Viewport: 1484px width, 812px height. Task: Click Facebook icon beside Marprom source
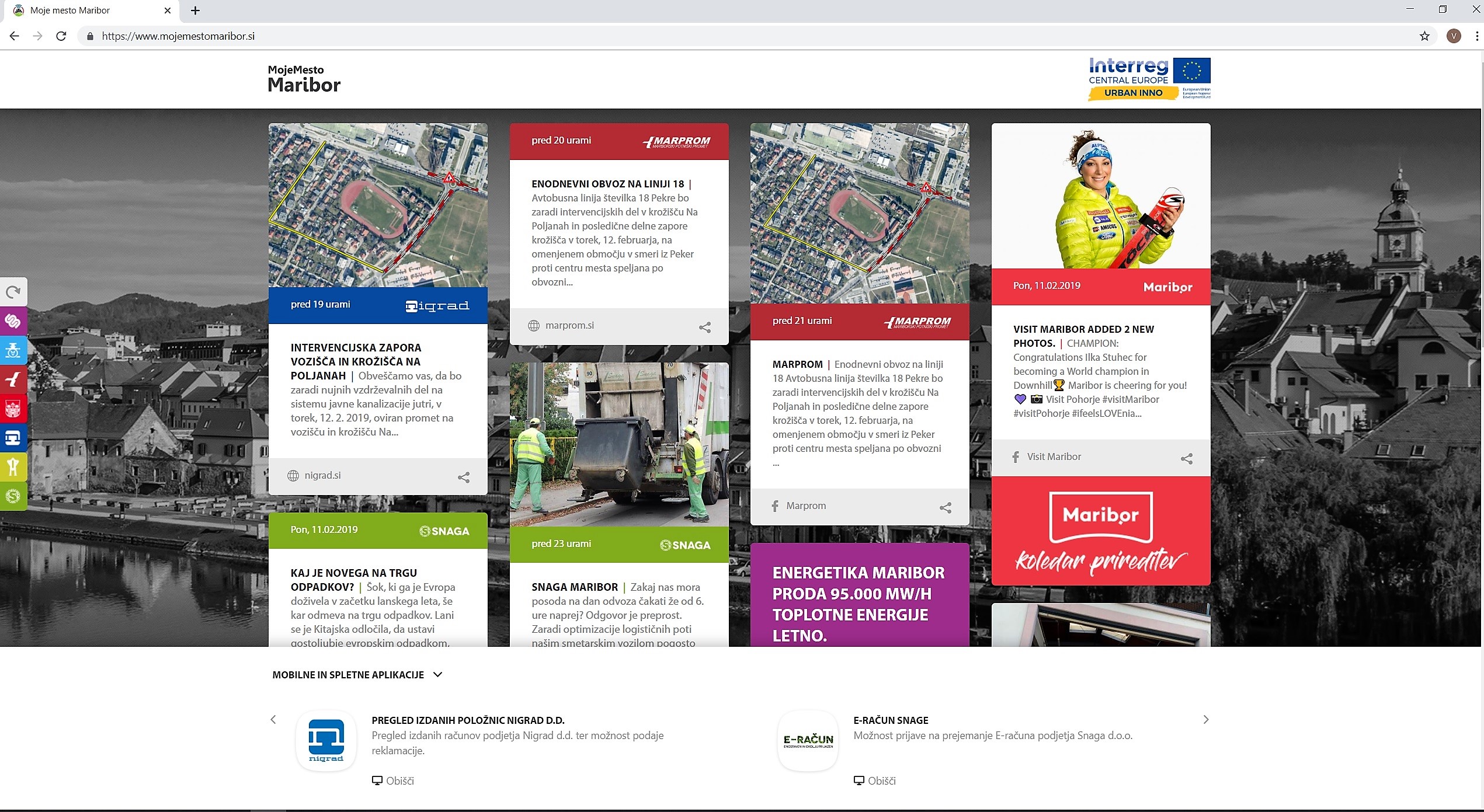(x=775, y=506)
